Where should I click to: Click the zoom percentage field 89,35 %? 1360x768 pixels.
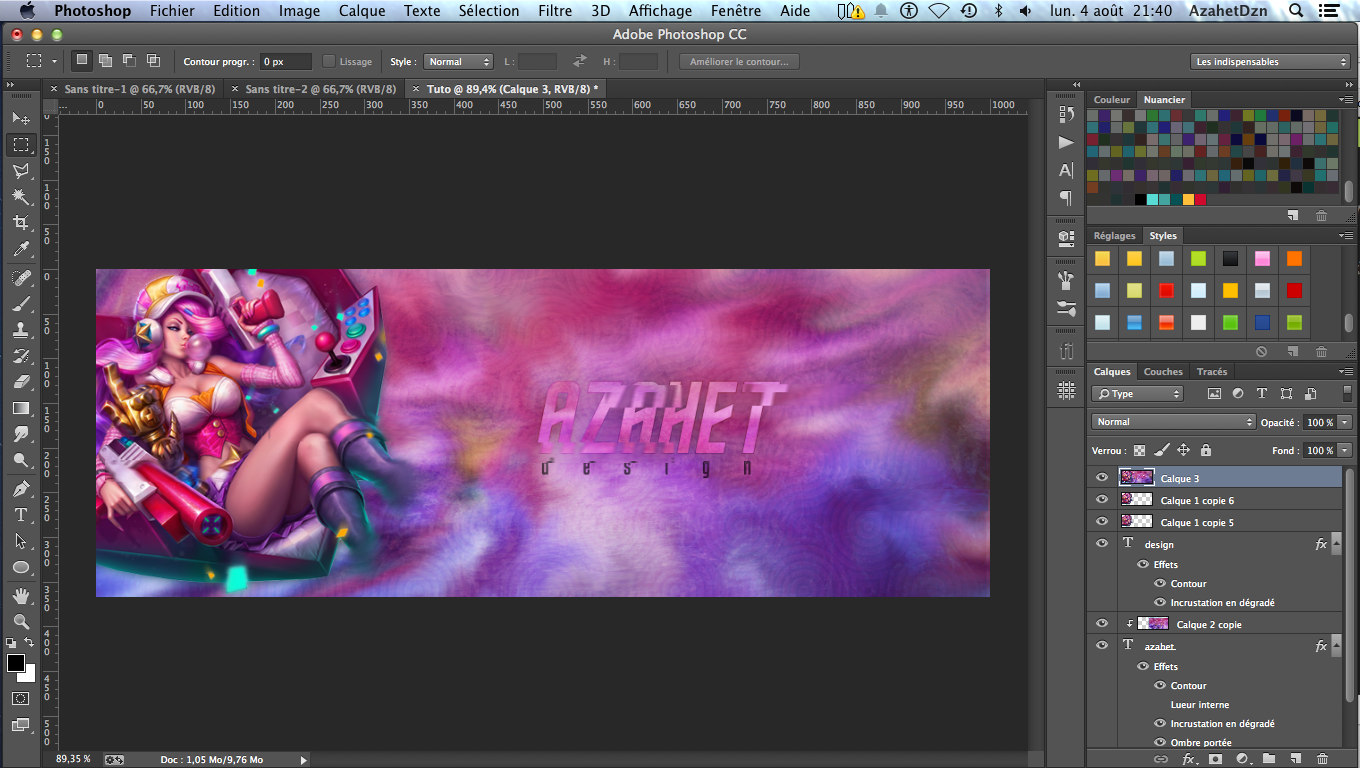[x=73, y=759]
